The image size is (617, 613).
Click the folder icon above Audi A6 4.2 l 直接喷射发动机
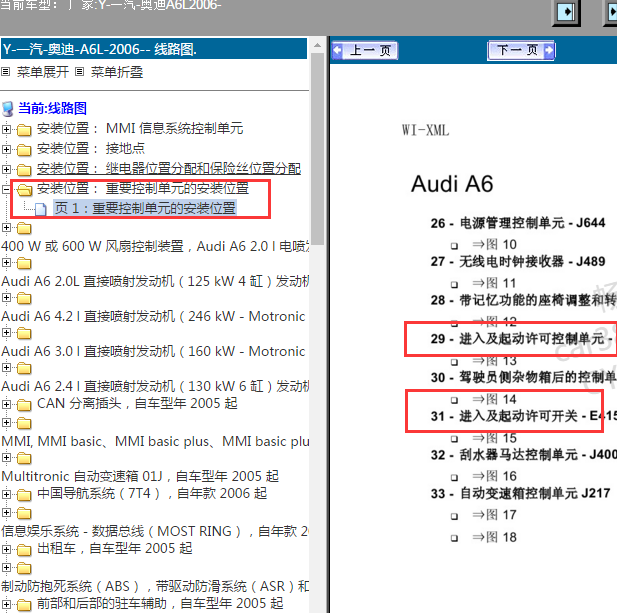[24, 298]
